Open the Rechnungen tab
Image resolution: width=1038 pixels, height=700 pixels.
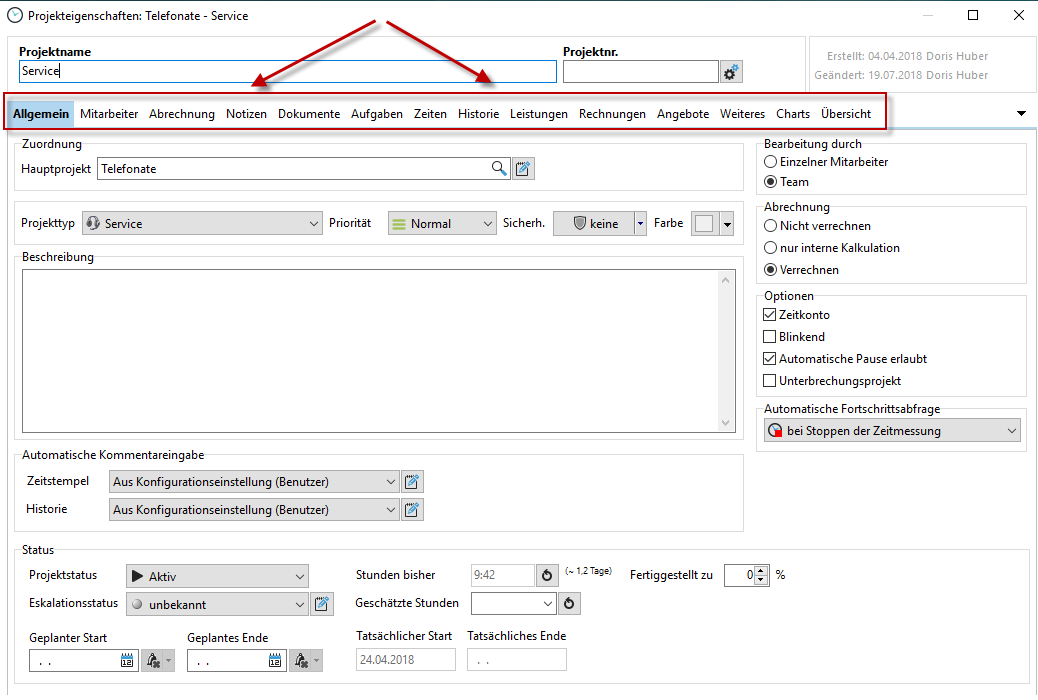tap(612, 114)
